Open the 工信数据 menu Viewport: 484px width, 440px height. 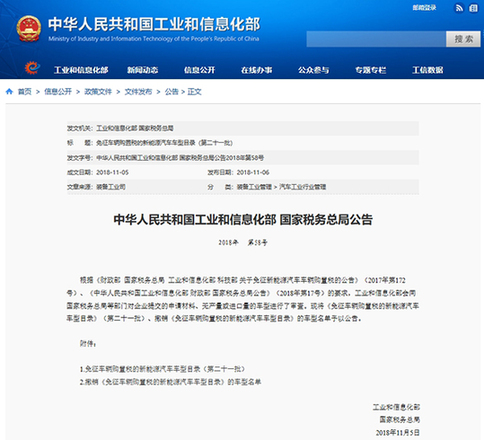coord(428,70)
